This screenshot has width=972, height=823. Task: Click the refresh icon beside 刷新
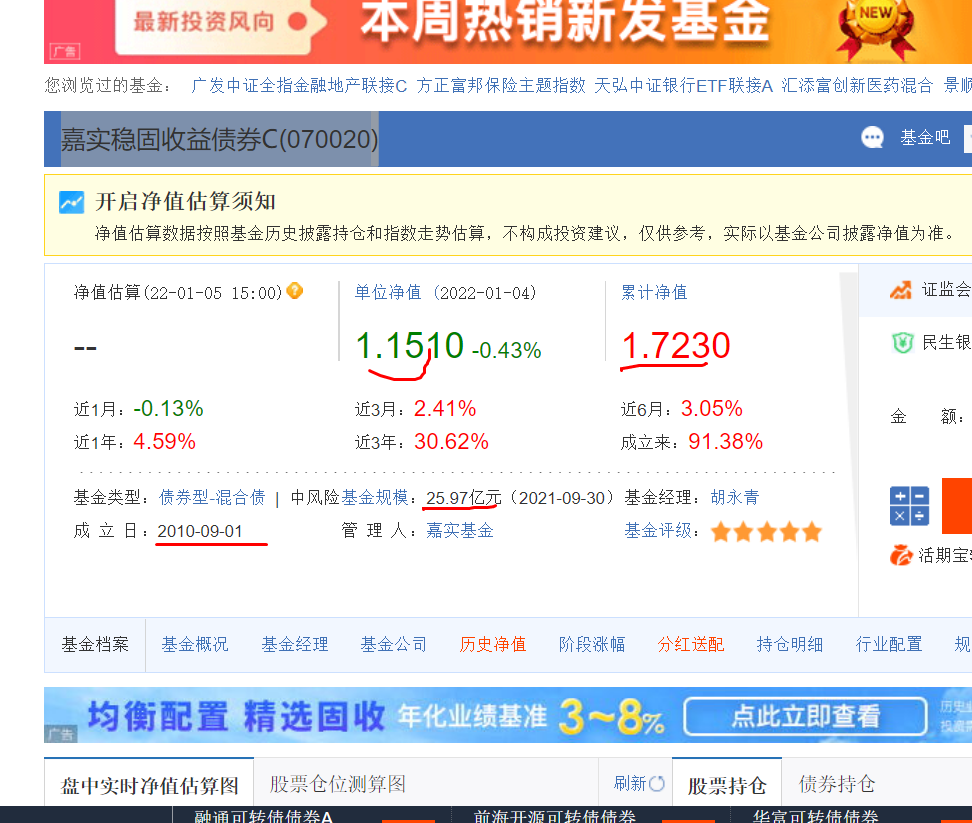tap(657, 783)
